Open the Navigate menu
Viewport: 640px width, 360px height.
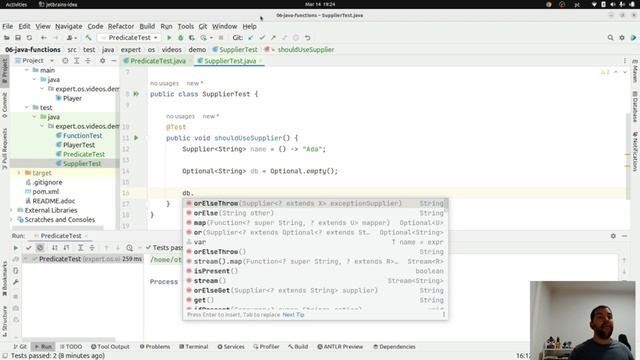coord(69,26)
